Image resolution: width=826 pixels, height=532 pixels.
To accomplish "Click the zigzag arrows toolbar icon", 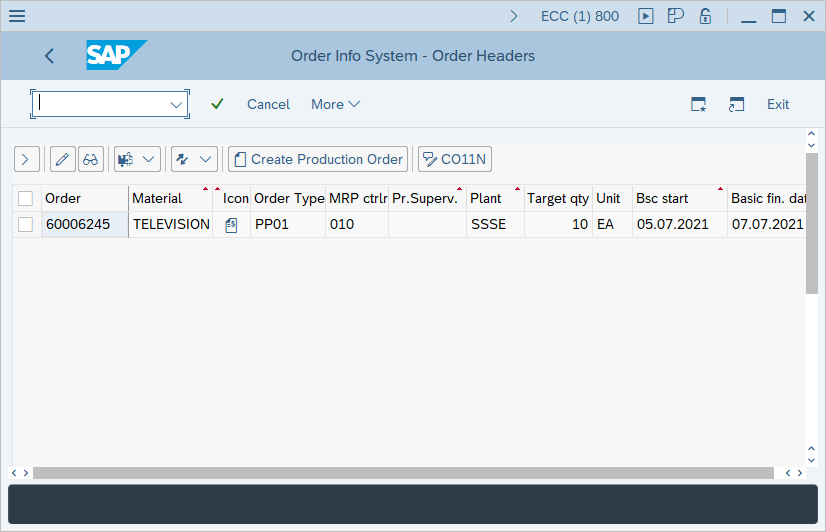I will point(182,159).
